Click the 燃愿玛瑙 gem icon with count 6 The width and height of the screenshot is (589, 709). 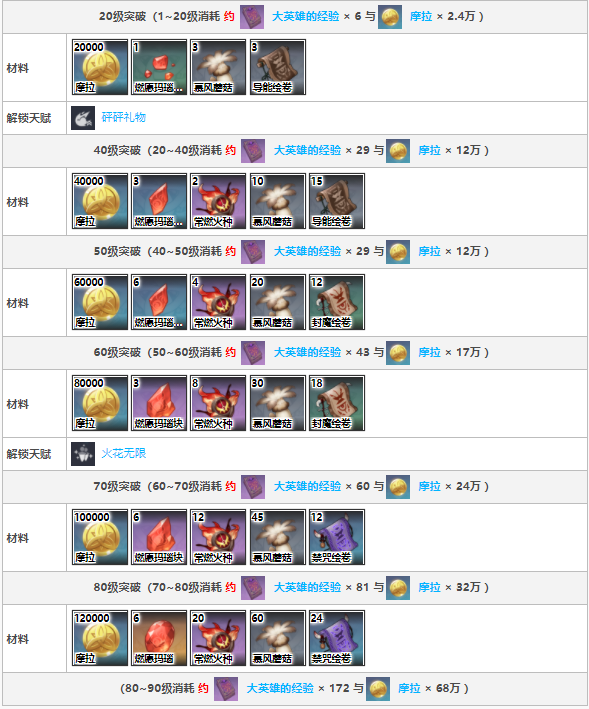point(159,638)
